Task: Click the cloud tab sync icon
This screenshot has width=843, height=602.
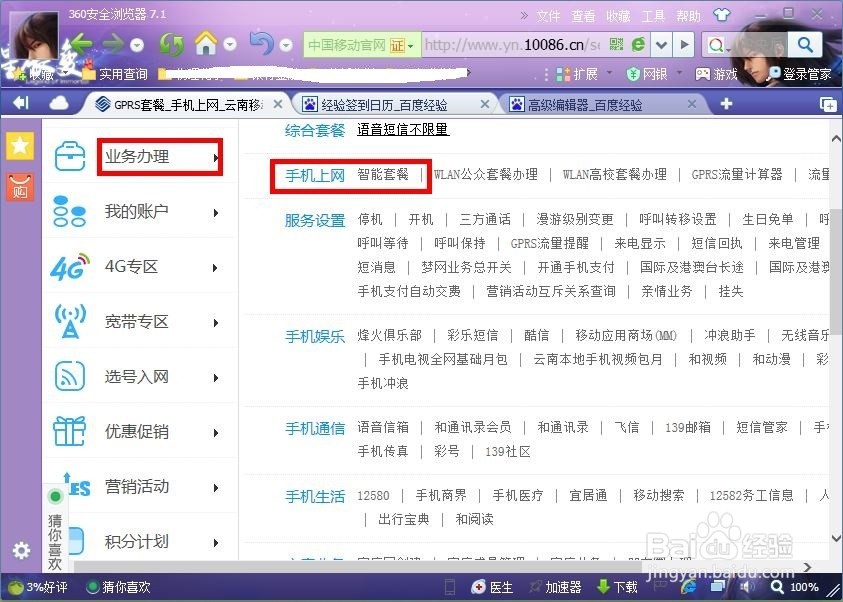Action: click(x=59, y=103)
